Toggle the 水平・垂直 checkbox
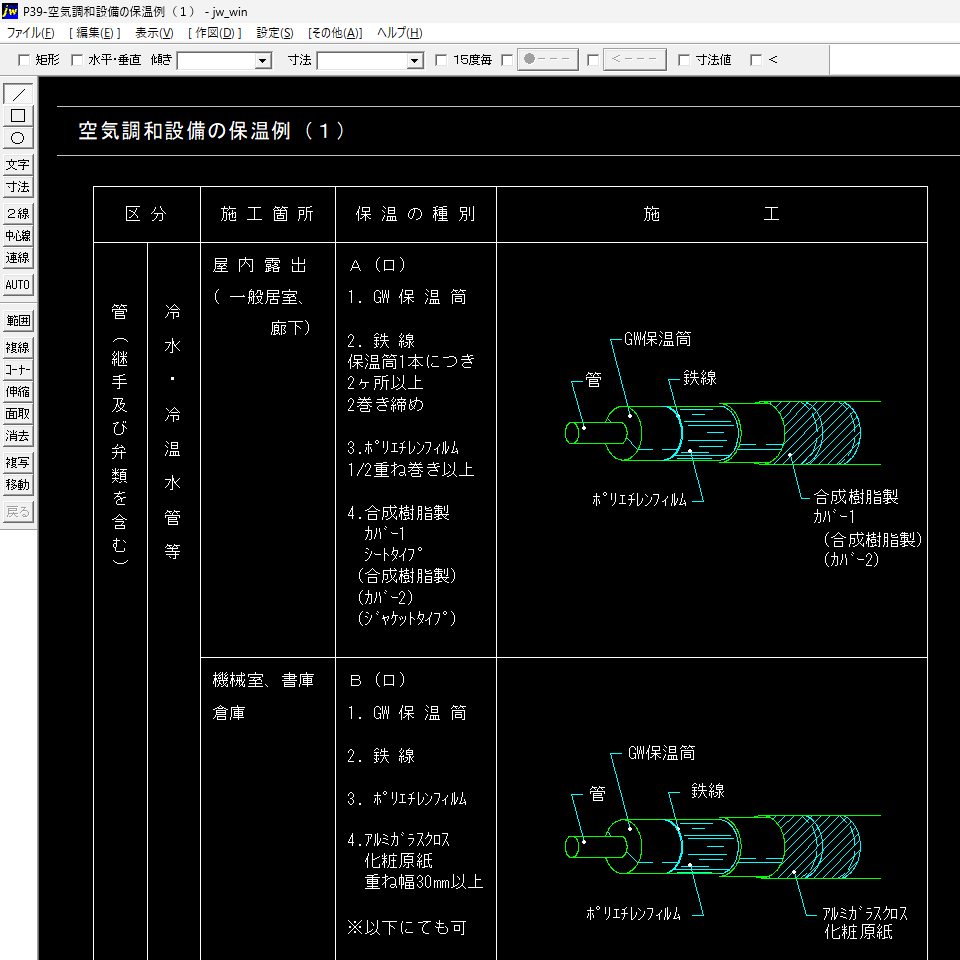The image size is (960, 960). (77, 60)
